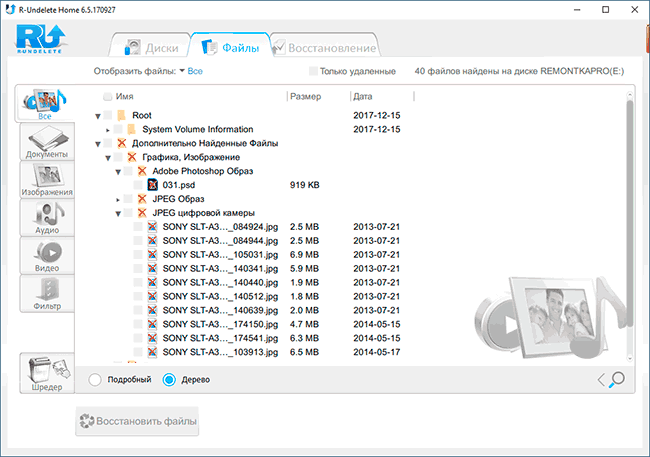Expand the JPEG Образ group
The height and width of the screenshot is (457, 650).
pos(118,199)
